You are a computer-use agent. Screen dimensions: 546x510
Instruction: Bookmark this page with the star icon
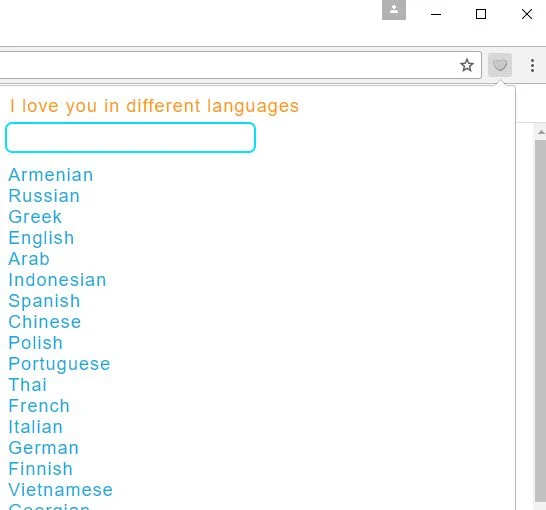(x=467, y=65)
